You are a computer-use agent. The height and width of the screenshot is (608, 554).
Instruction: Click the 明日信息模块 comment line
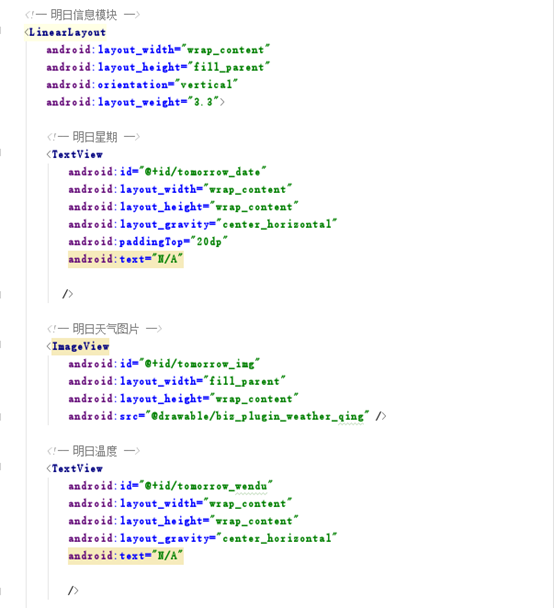82,15
